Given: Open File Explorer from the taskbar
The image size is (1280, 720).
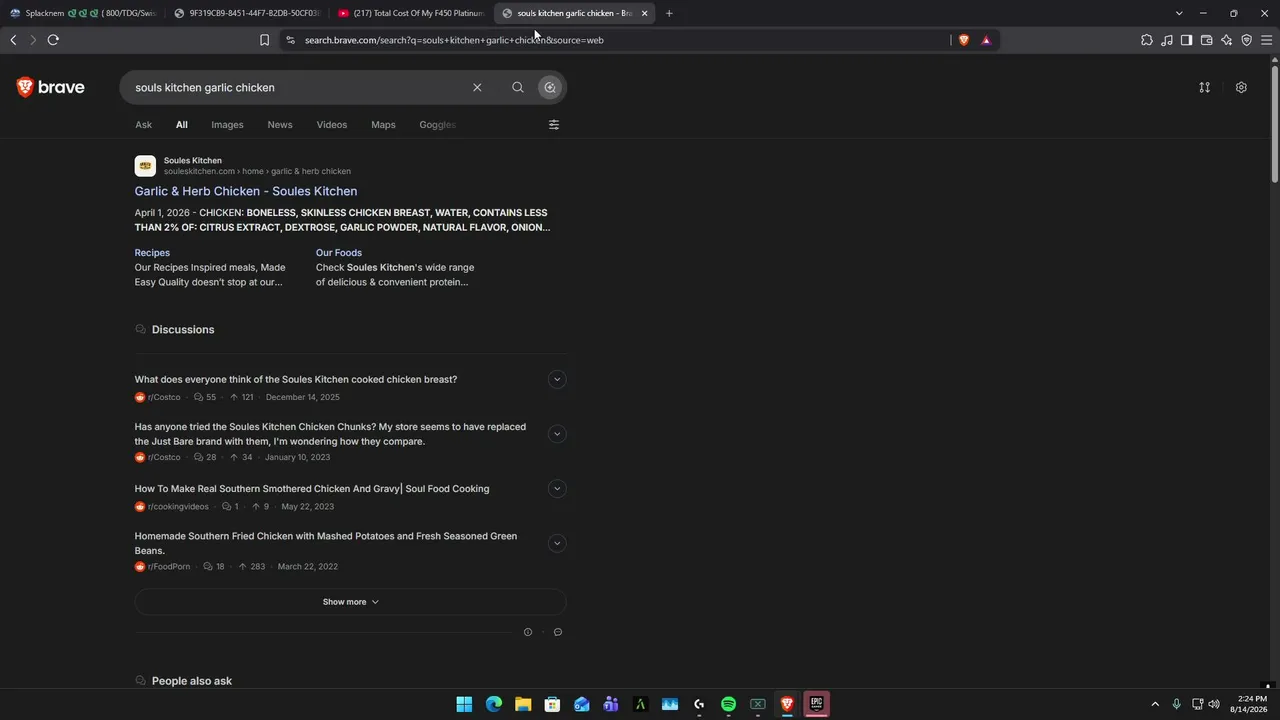Looking at the screenshot, I should [x=523, y=704].
